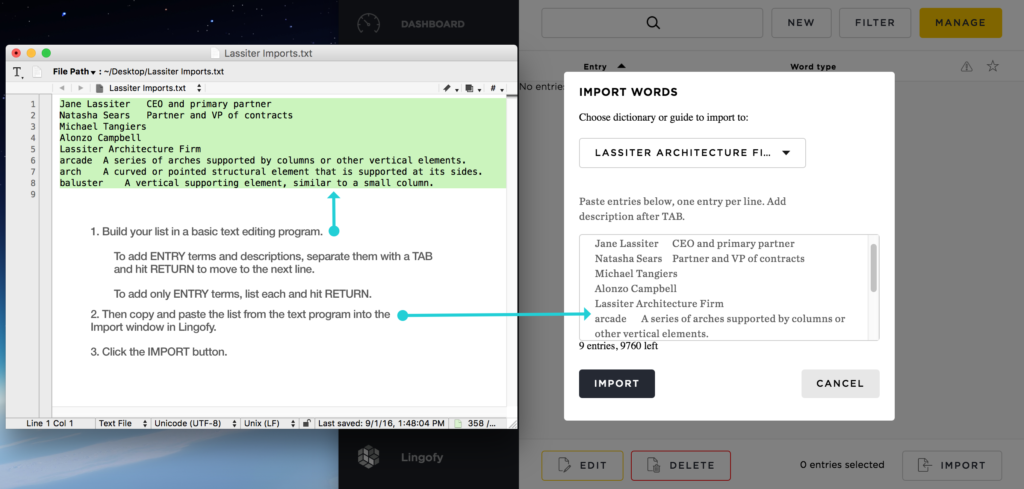
Task: Click '0 entries selected' label
Action: (x=842, y=465)
